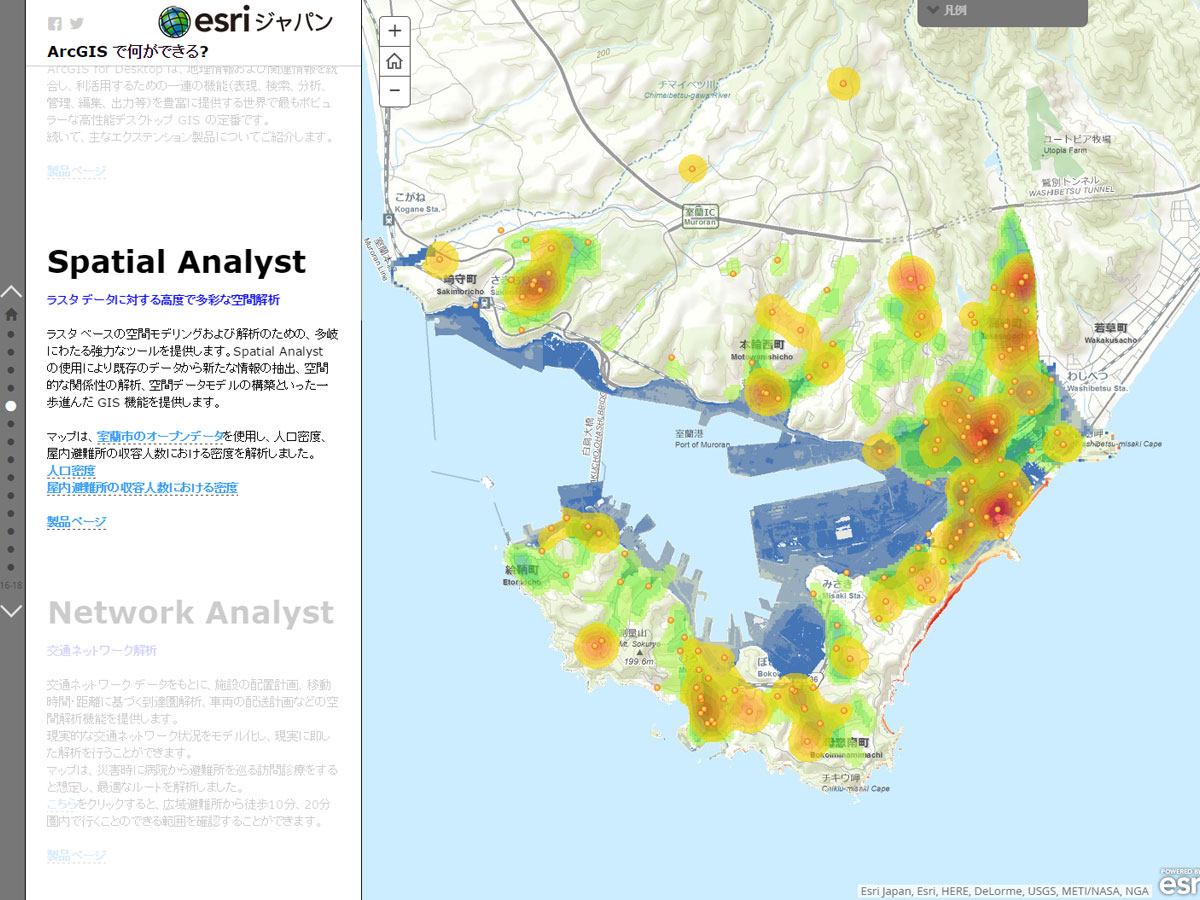Reset map to home extent
Image resolution: width=1200 pixels, height=900 pixels.
click(395, 61)
